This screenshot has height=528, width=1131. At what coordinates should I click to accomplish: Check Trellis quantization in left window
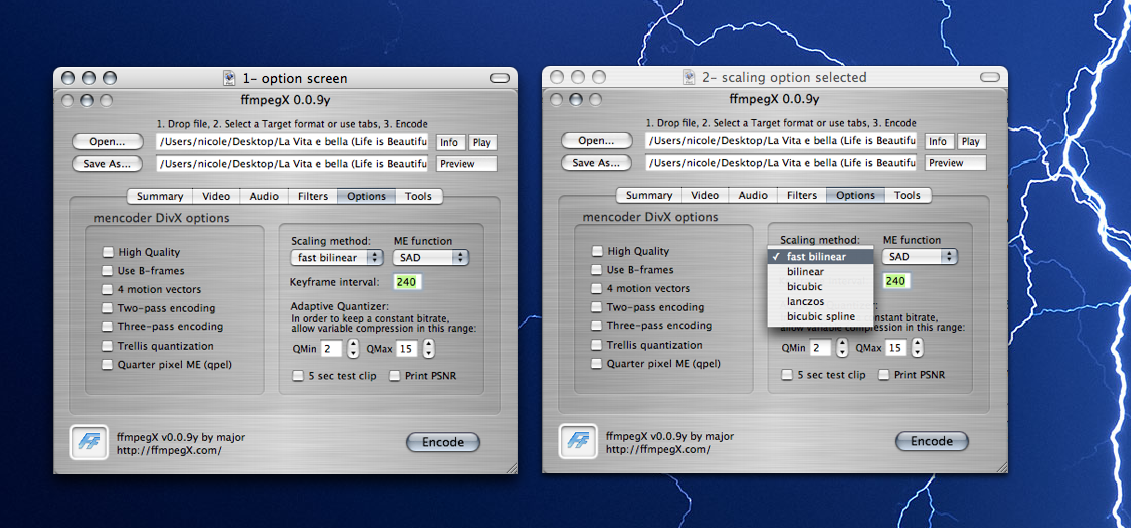pyautogui.click(x=108, y=346)
